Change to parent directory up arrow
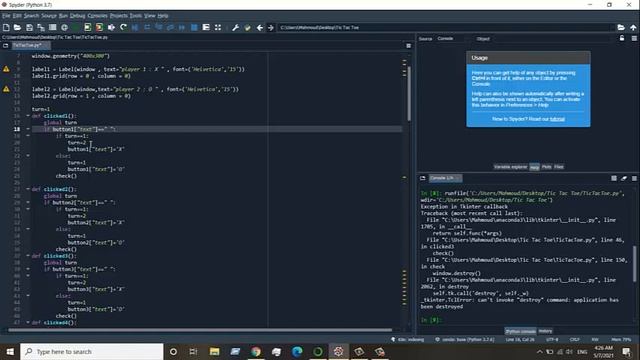The height and width of the screenshot is (360, 640). pyautogui.click(x=633, y=27)
